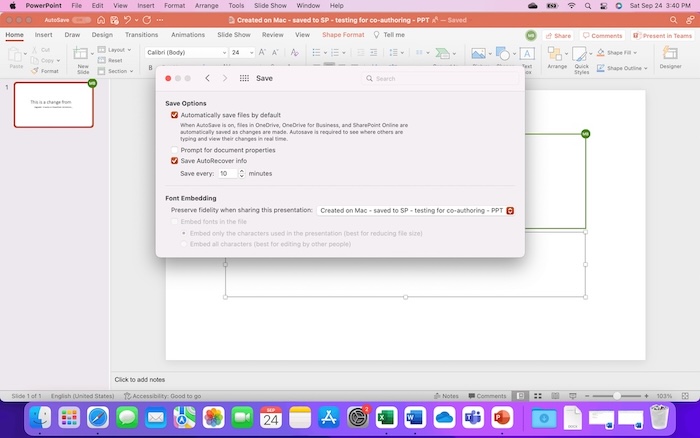This screenshot has height=438, width=700.
Task: Click the Comments button near Share
Action: tap(602, 36)
